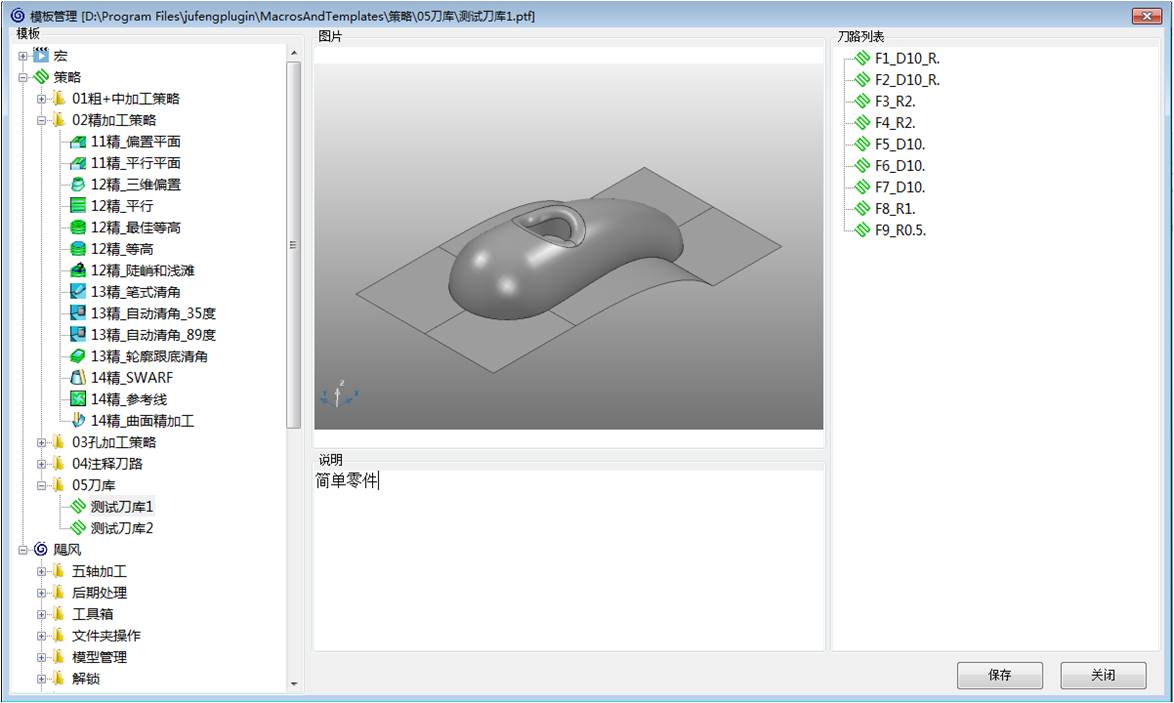Click the 13精_笔式清角 strategy icon
Viewport: 1174px width, 703px height.
78,292
